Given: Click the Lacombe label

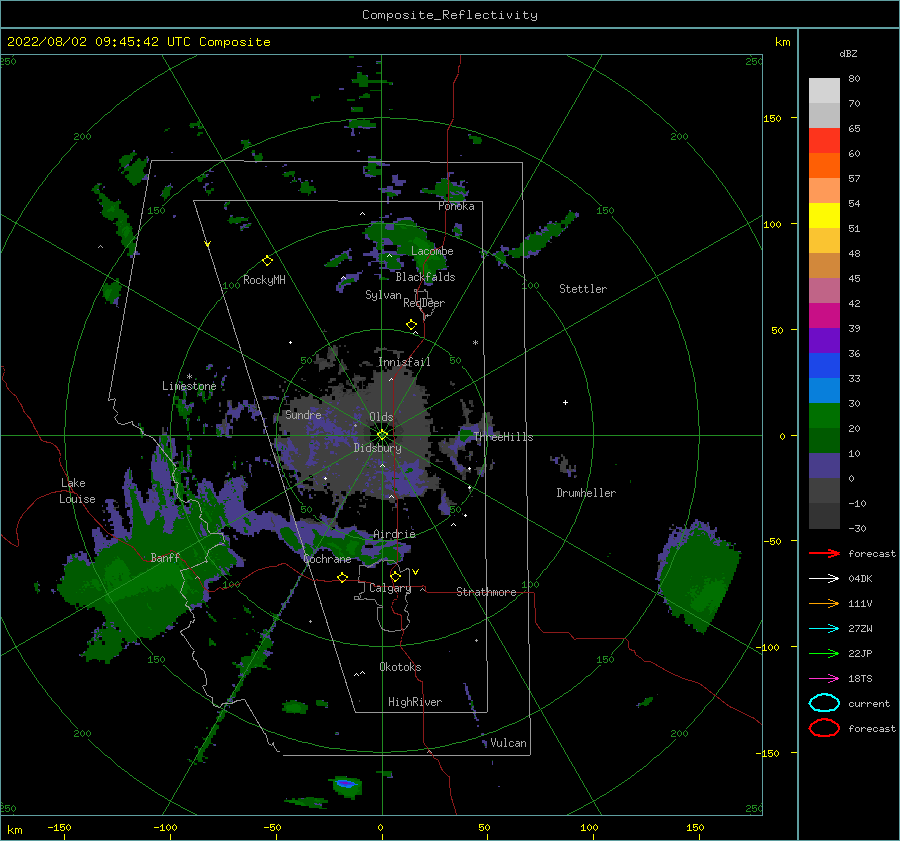Looking at the screenshot, I should point(432,251).
